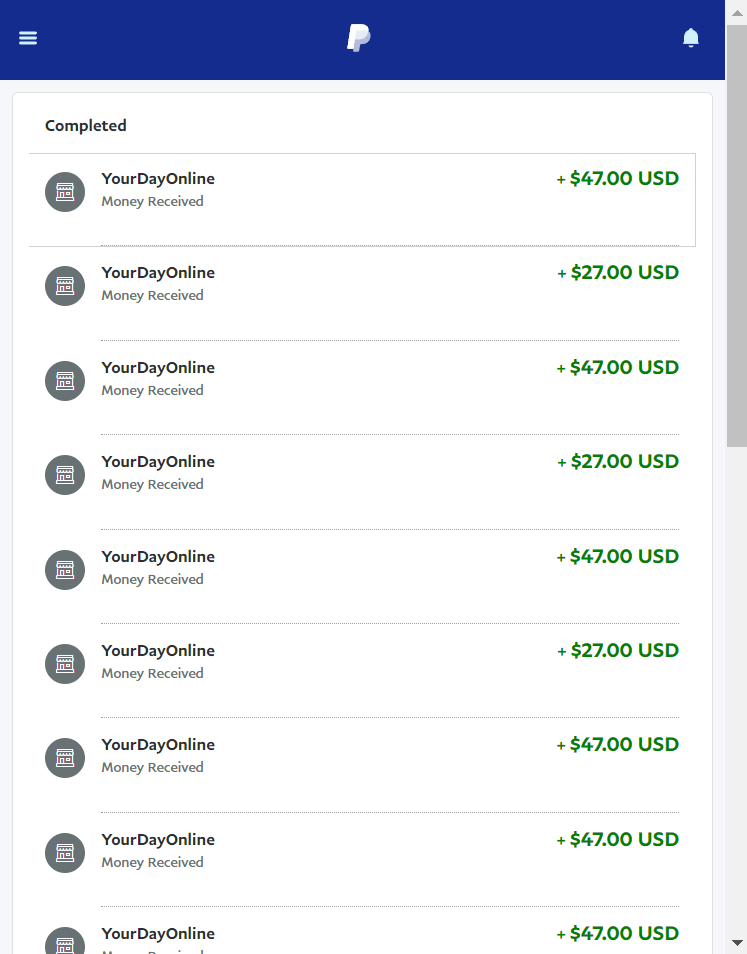
Task: Click store icon of first $27.00 transaction
Action: click(65, 286)
